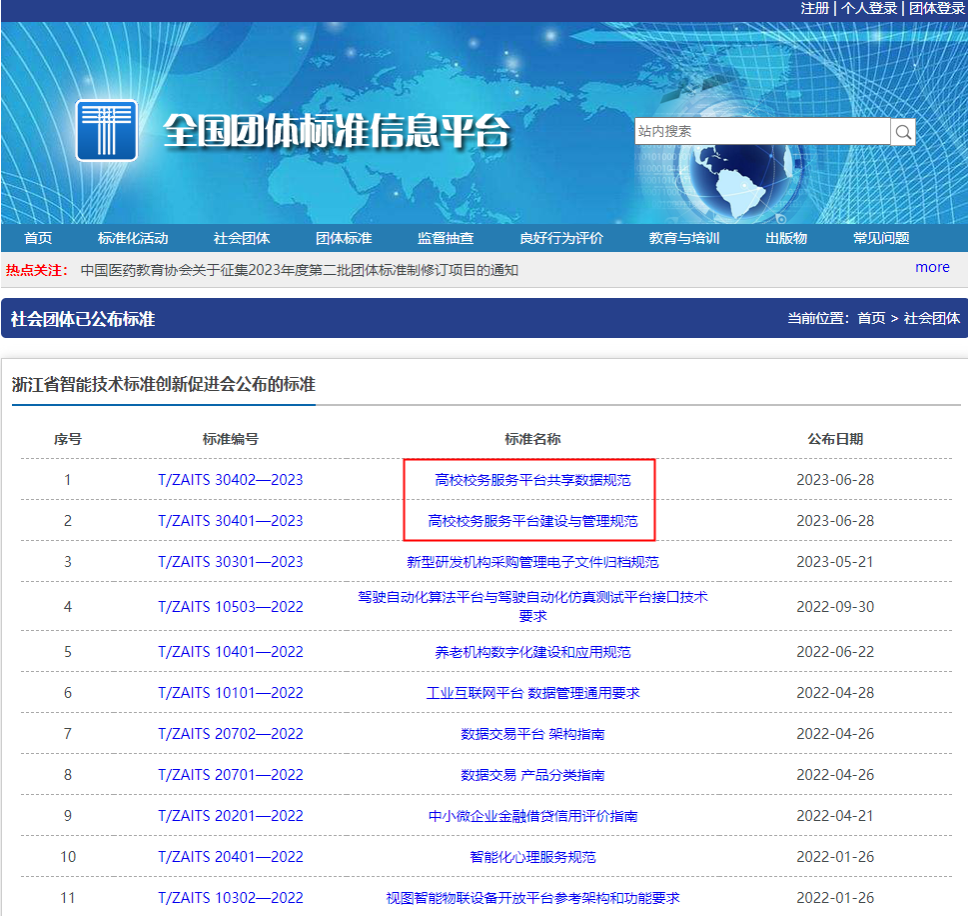Screen dimensions: 968x916
Task: Open the 监督抽查 menu item
Action: click(x=446, y=238)
